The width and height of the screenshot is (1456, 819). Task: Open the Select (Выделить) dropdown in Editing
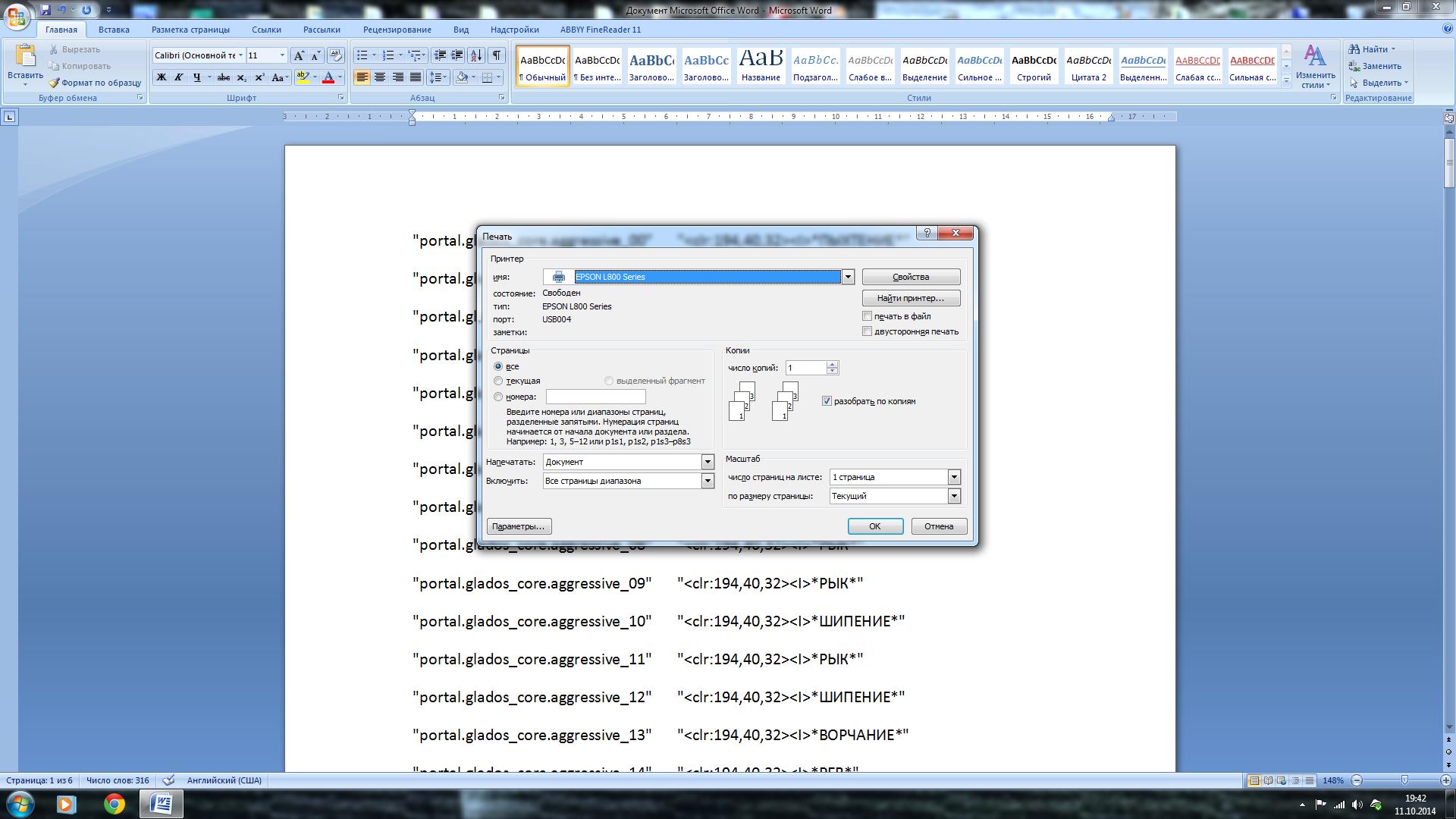pos(1379,83)
